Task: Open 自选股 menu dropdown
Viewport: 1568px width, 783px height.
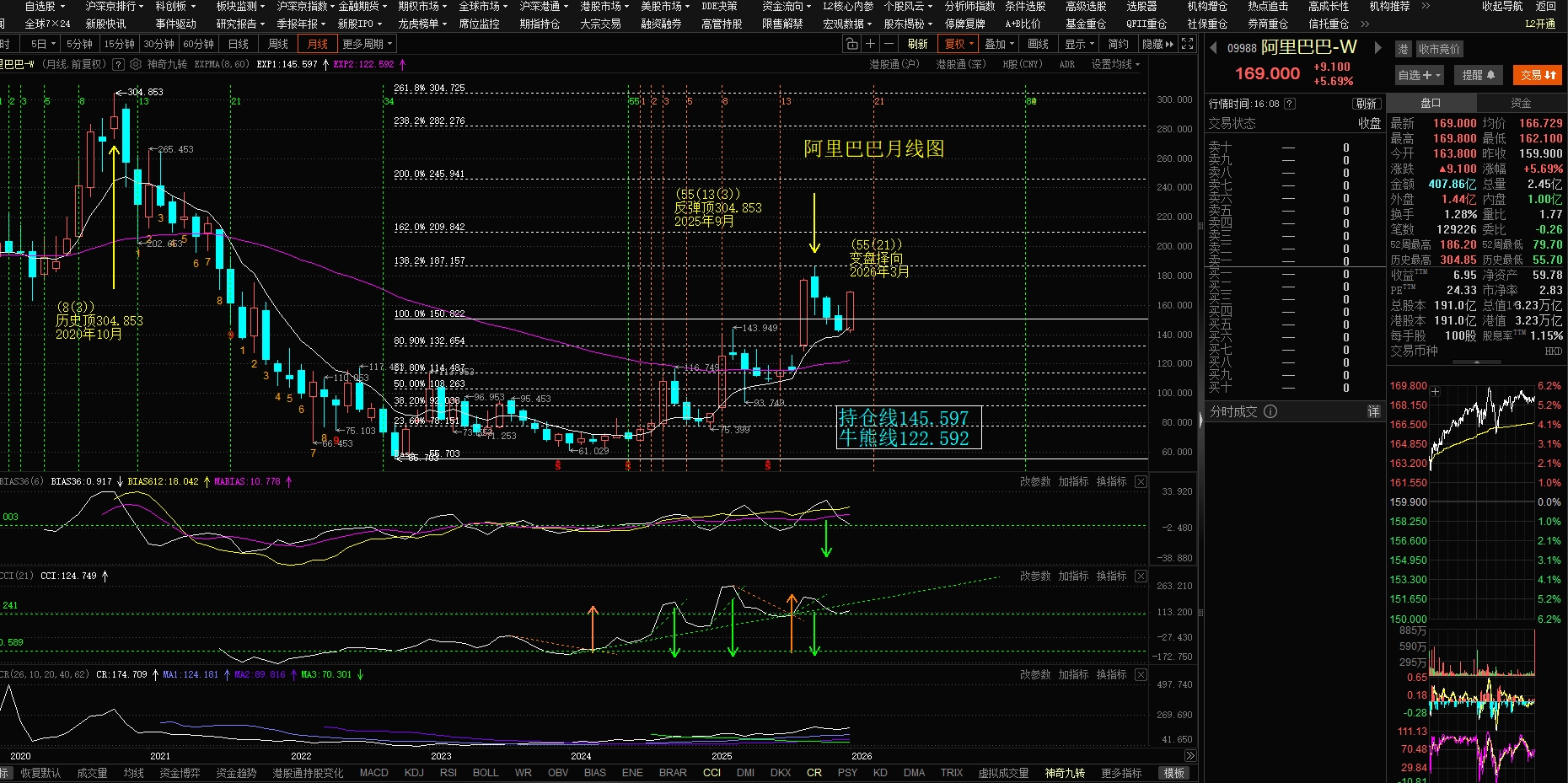Action: pyautogui.click(x=45, y=6)
